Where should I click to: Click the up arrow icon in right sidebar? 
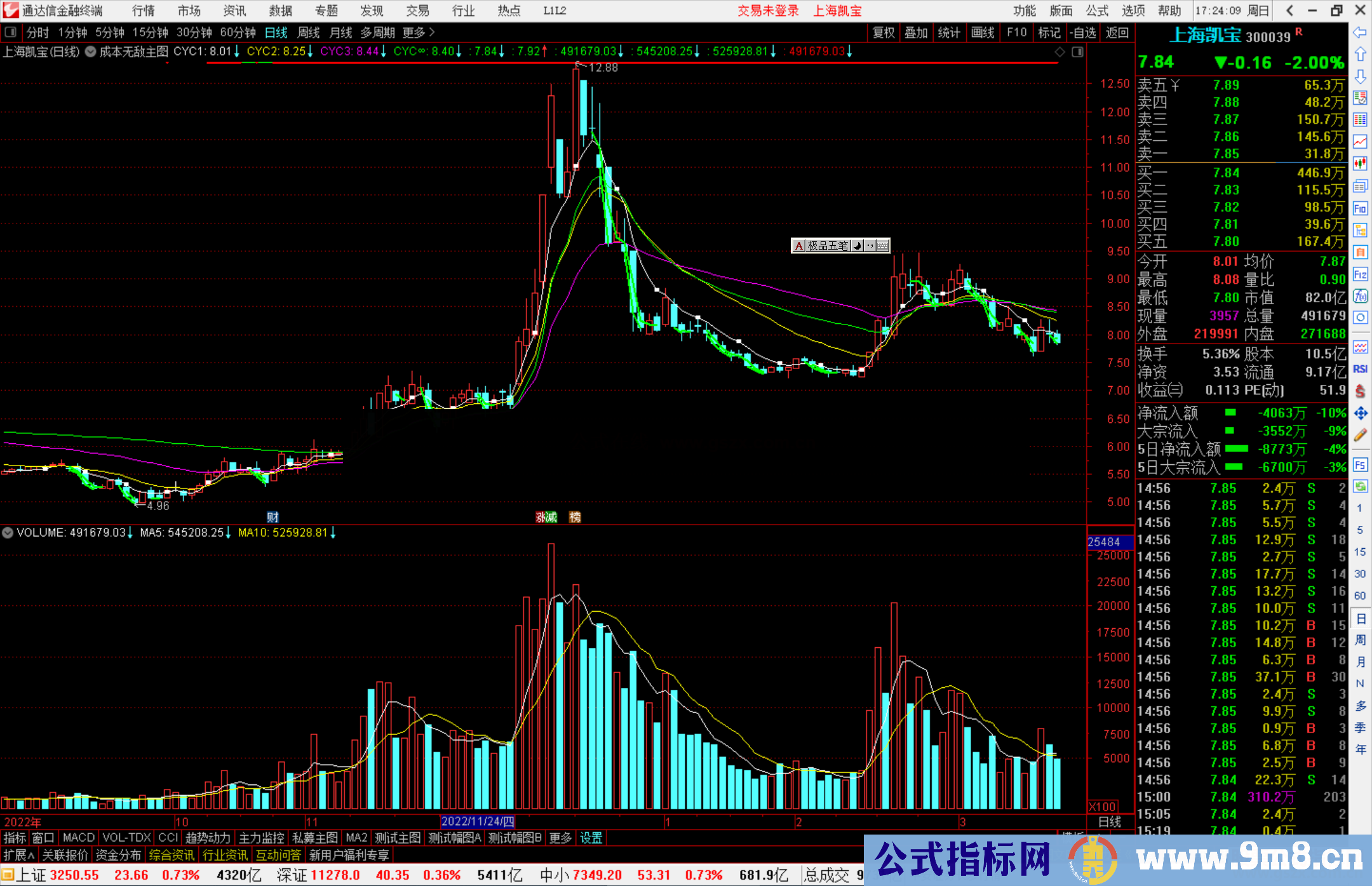(1360, 55)
